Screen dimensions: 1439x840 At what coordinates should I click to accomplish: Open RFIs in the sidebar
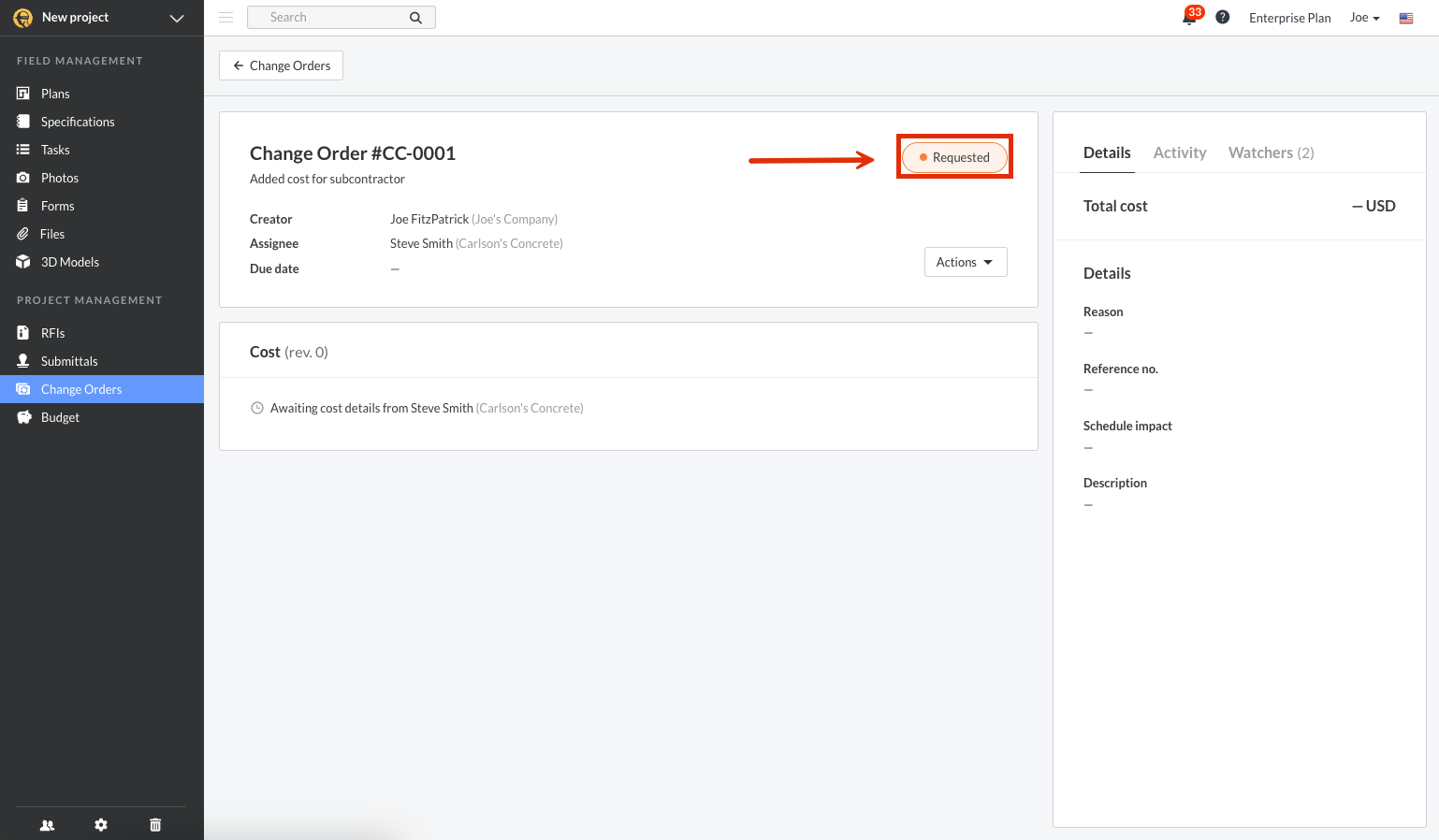point(53,333)
